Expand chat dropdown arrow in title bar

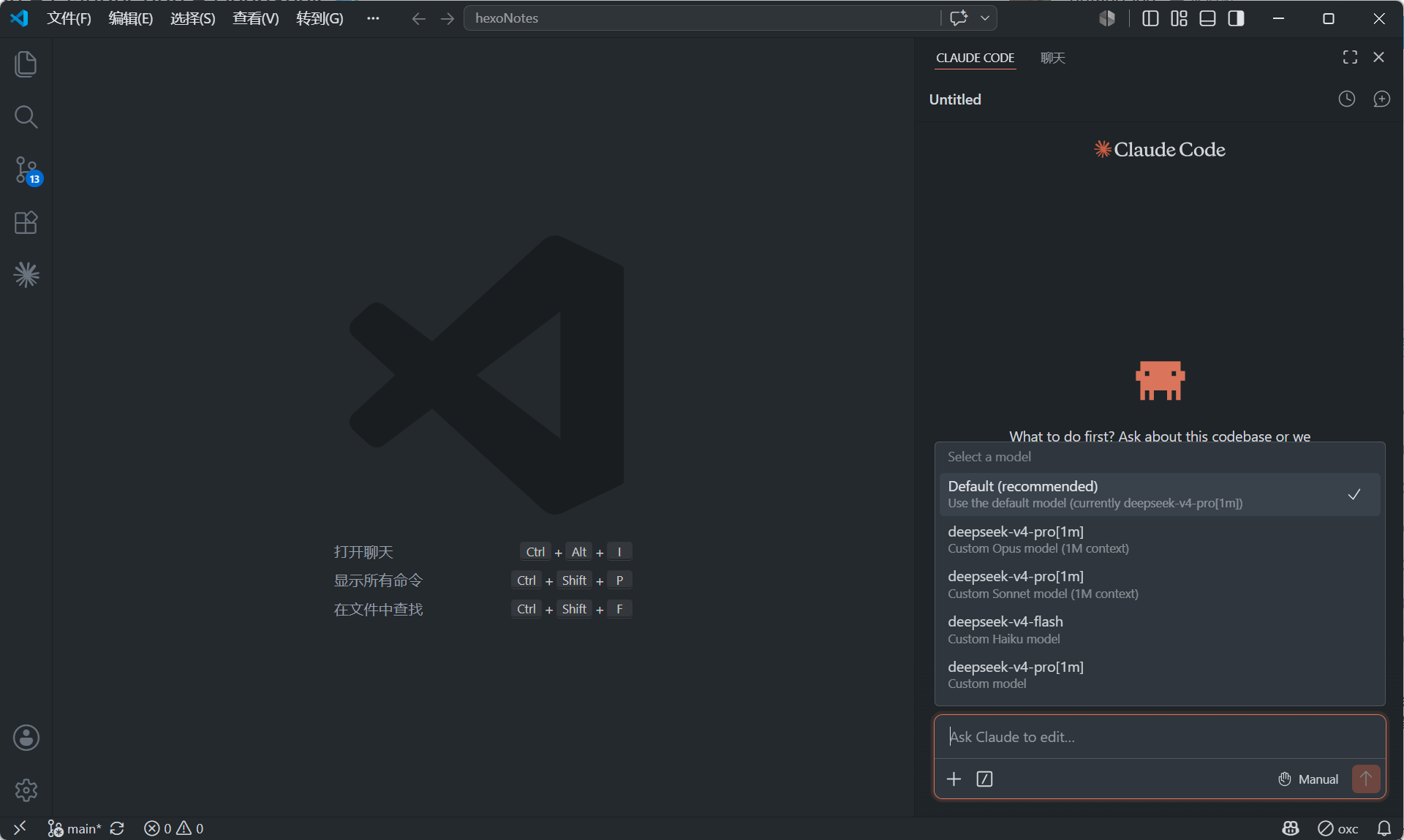(985, 18)
